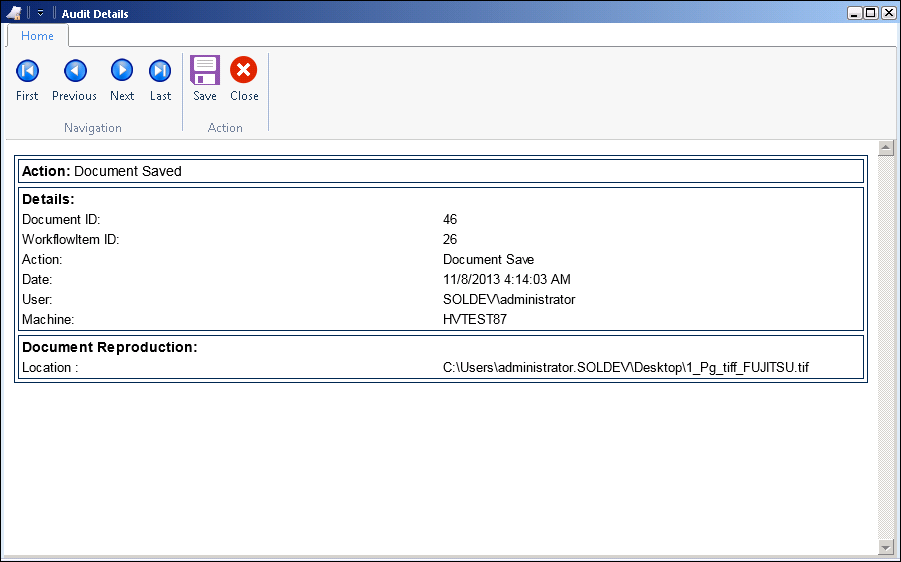Image resolution: width=901 pixels, height=562 pixels.
Task: Click the user 'SOLDEV\administrator'
Action: click(509, 300)
